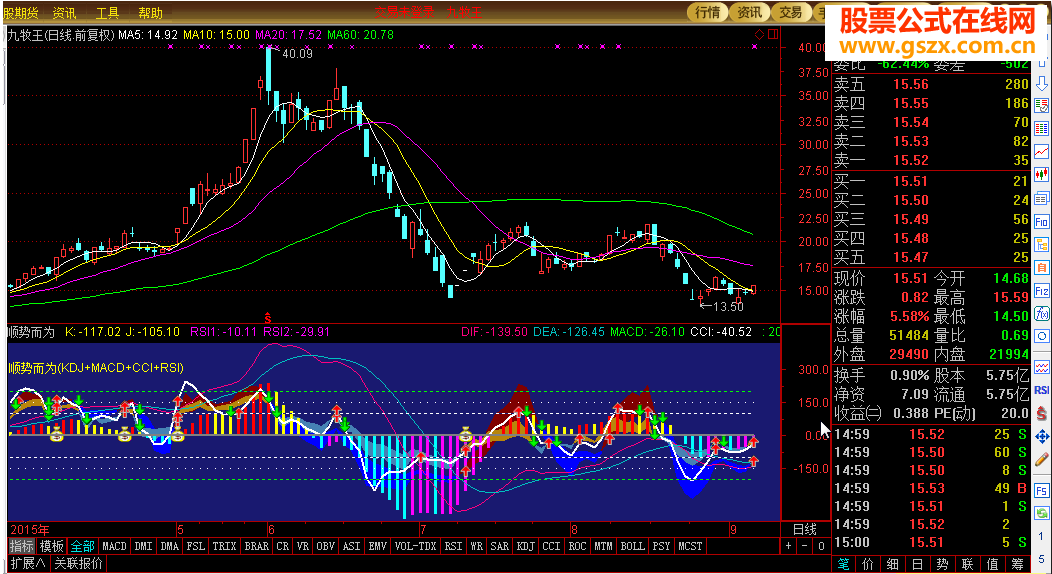The width and height of the screenshot is (1052, 574).
Task: Click the 行情 button at top
Action: 707,12
